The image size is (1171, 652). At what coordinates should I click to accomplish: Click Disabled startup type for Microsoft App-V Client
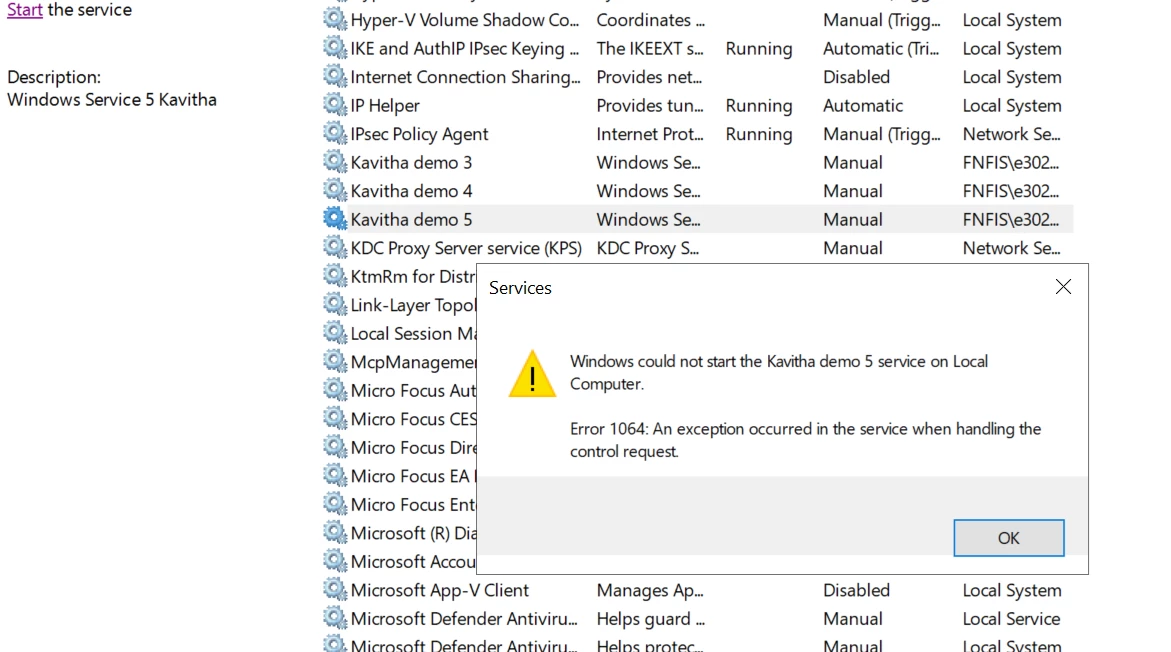pos(856,590)
